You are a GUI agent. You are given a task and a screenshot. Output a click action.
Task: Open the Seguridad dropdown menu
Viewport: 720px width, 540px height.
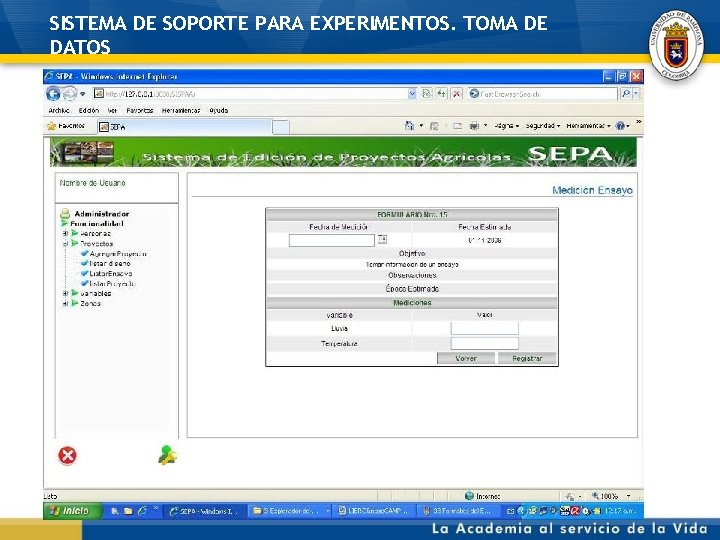(x=543, y=125)
